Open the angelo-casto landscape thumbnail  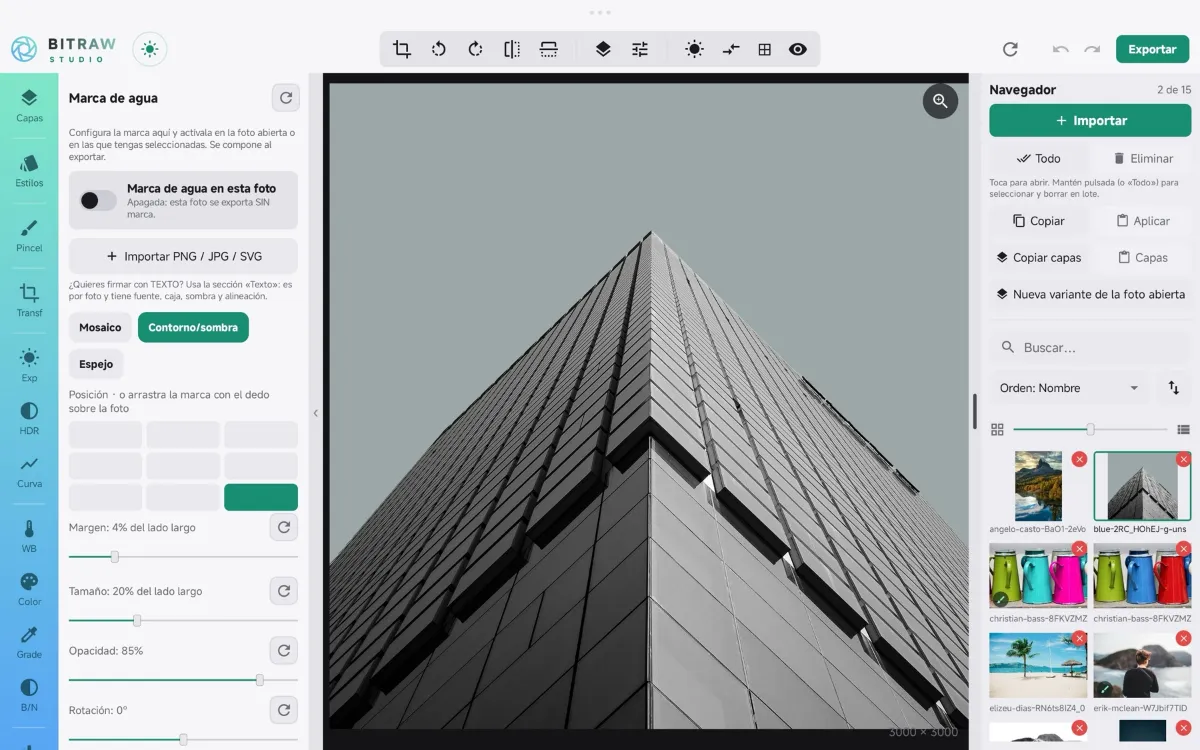1038,486
